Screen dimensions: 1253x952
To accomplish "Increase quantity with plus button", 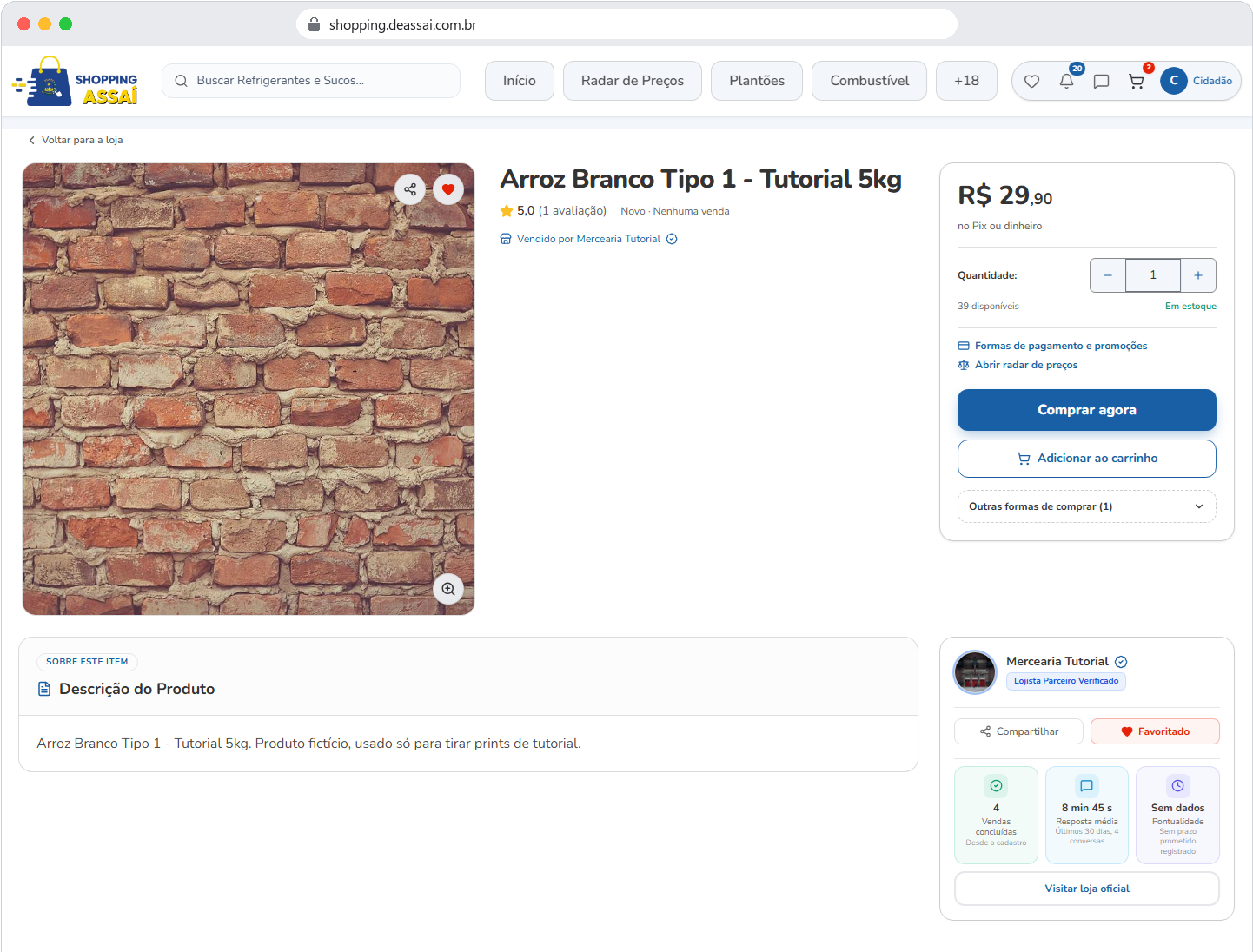I will coord(1198,275).
